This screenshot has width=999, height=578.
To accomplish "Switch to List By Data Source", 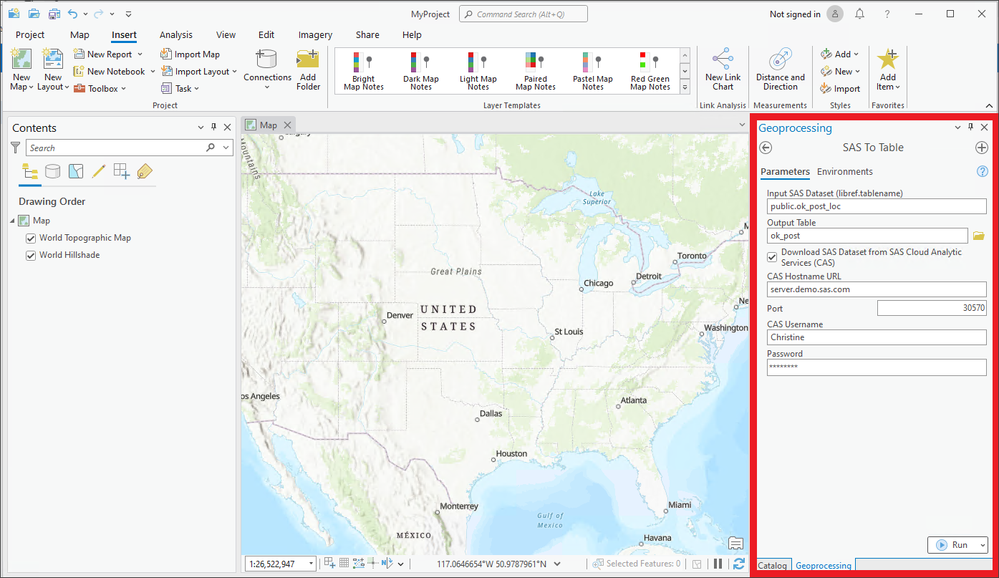I will click(x=53, y=171).
